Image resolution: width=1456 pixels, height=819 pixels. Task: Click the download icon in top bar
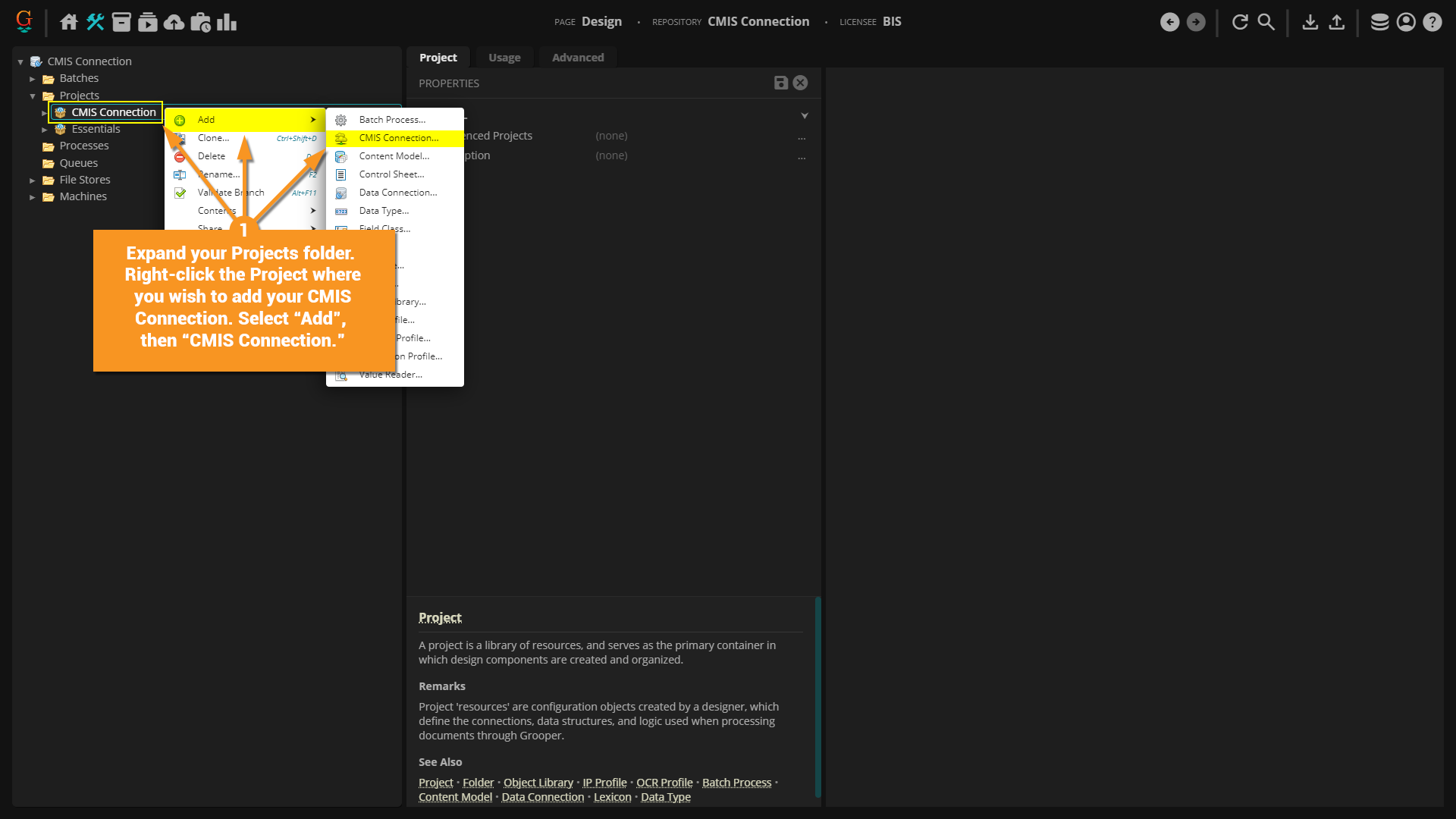coord(1310,22)
